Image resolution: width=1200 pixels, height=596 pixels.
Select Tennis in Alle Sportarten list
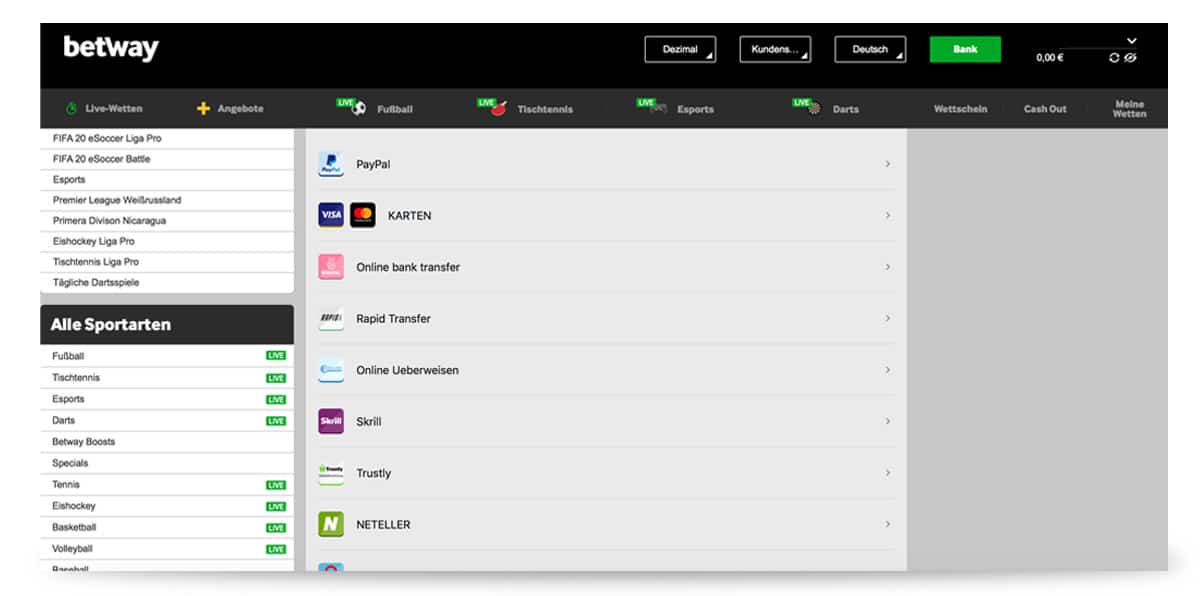pyautogui.click(x=66, y=484)
